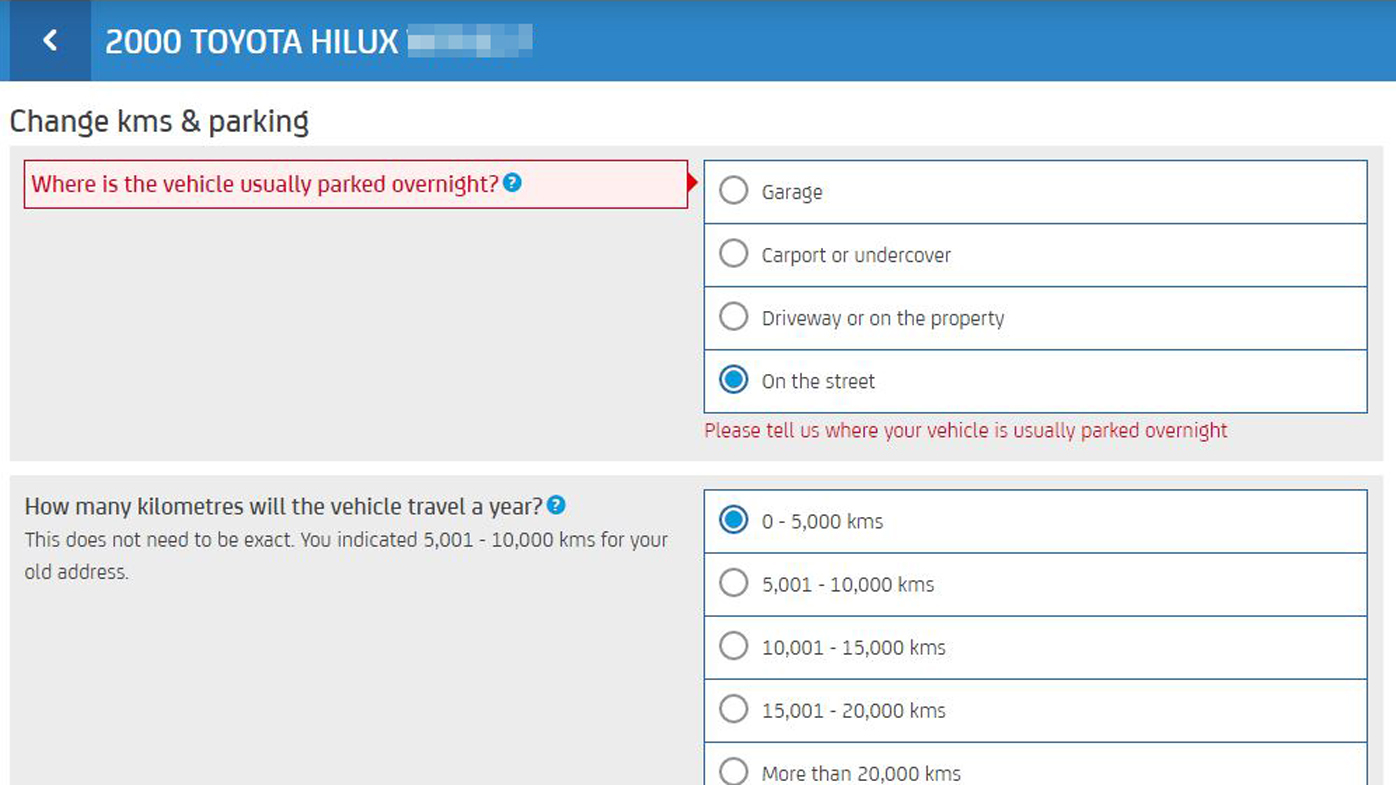This screenshot has width=1396, height=785.
Task: Open the help icon beside parked overnight question
Action: point(512,183)
